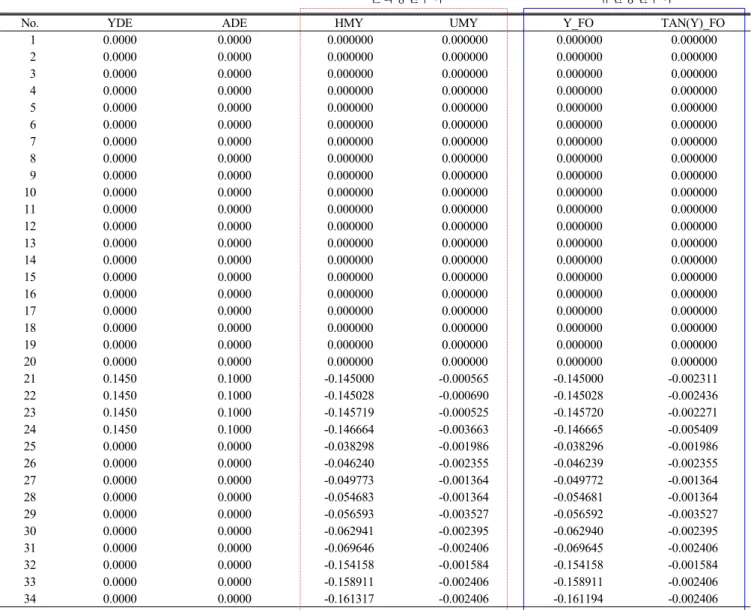Click the ADE column header
751x610 pixels.
pos(234,23)
